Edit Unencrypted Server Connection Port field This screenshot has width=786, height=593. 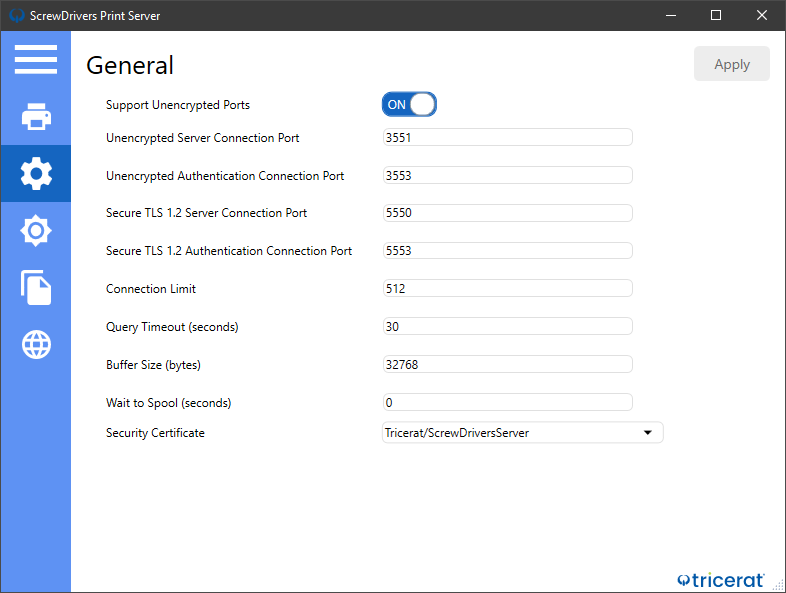(x=507, y=137)
